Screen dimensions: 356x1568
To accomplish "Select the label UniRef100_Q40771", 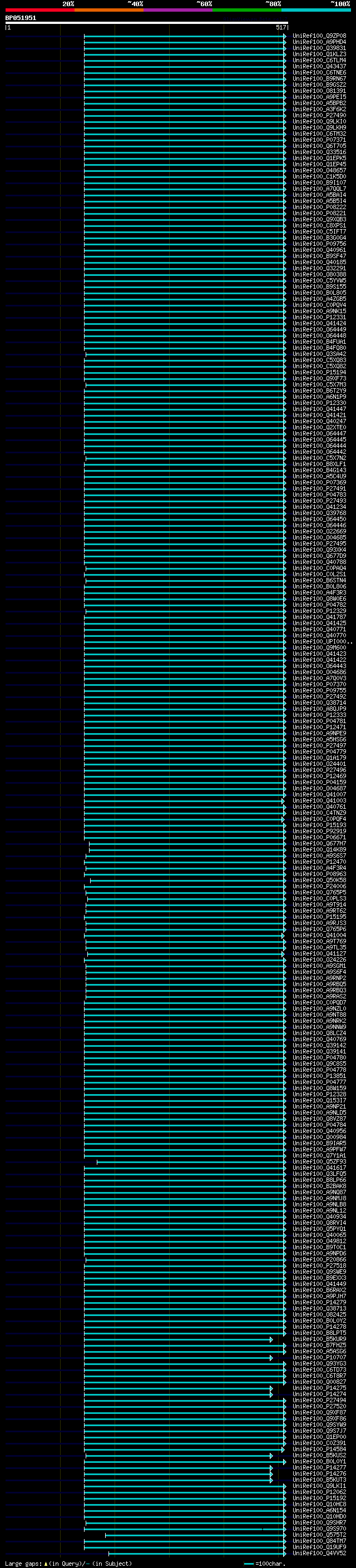I will 319,630.
